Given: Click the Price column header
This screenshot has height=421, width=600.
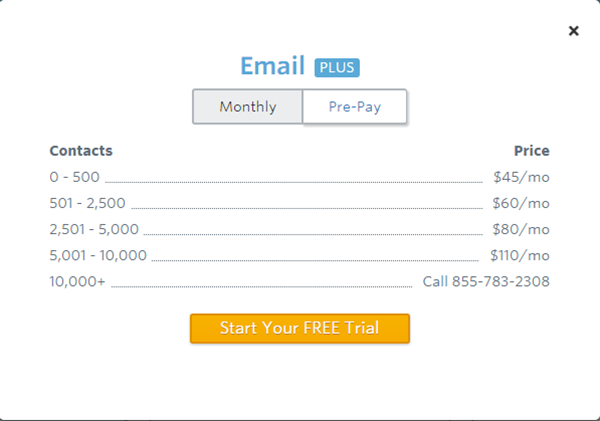Looking at the screenshot, I should [x=531, y=151].
